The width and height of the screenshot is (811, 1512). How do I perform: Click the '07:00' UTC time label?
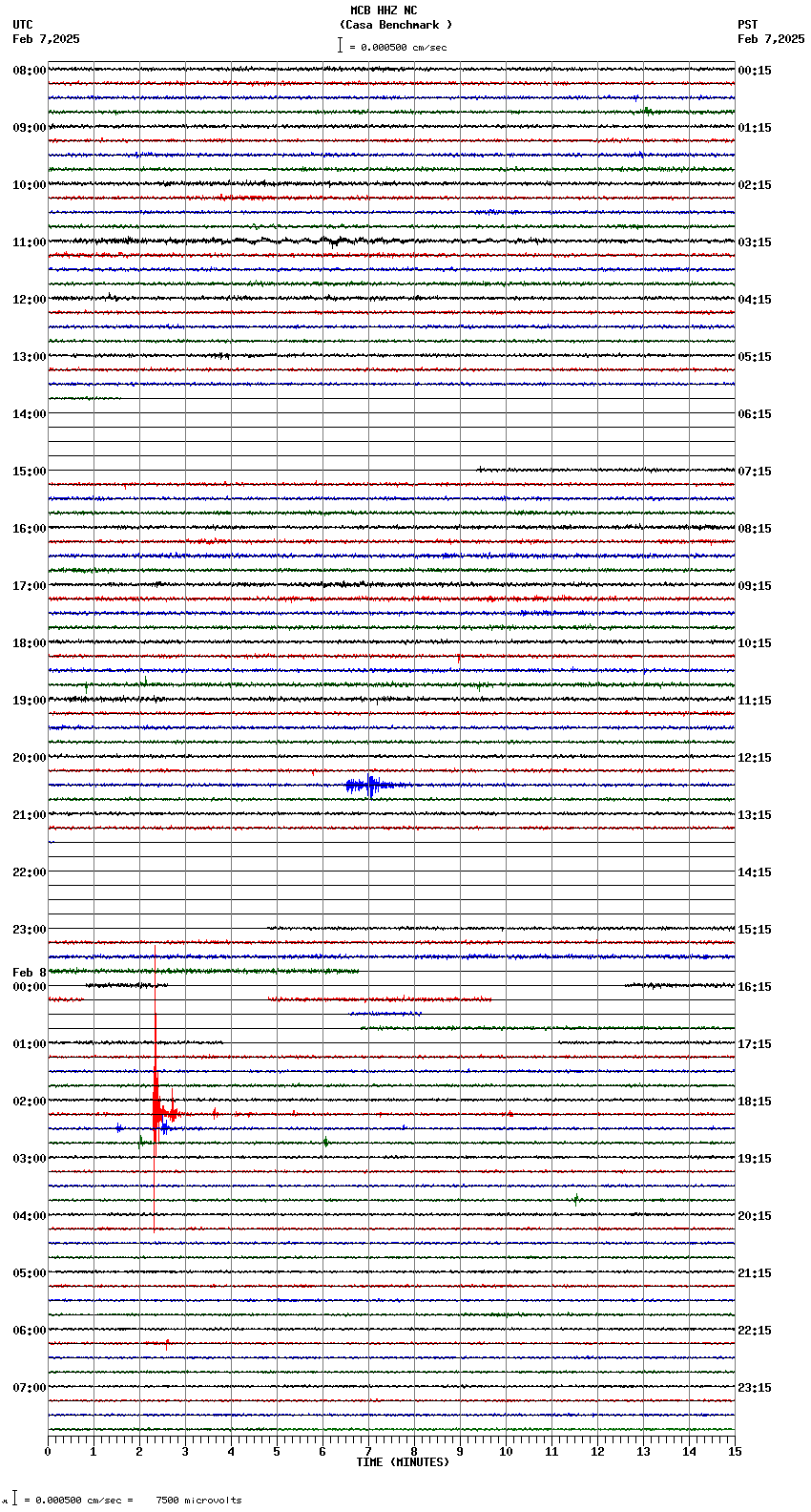point(30,1388)
